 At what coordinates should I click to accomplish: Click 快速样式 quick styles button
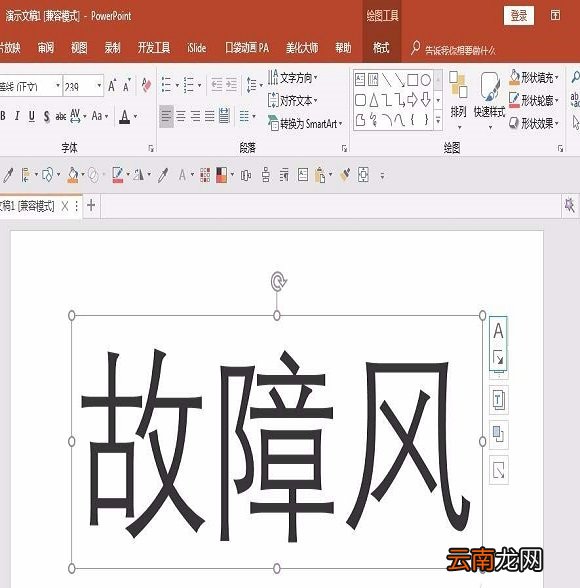click(489, 100)
